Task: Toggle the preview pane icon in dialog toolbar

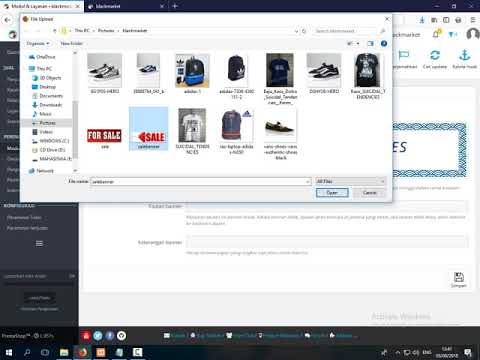Action: click(x=370, y=43)
